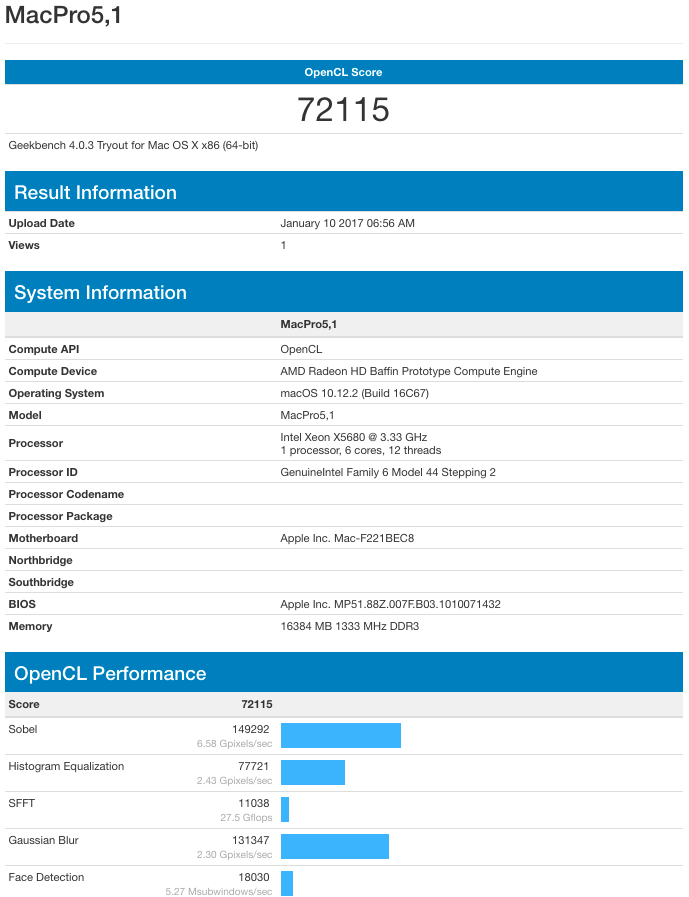The image size is (689, 897).
Task: Select Intel Xeon X5680 @ 3.33 GHz text
Action: pos(354,437)
